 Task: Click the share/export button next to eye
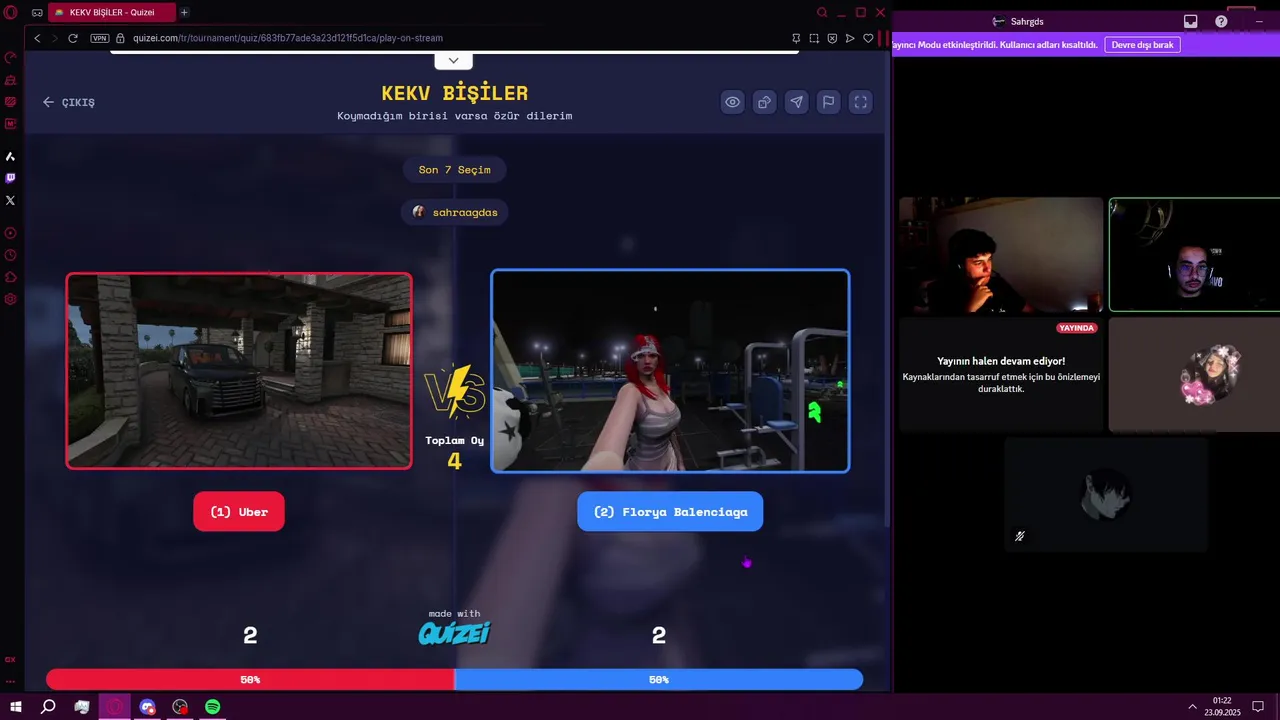765,102
